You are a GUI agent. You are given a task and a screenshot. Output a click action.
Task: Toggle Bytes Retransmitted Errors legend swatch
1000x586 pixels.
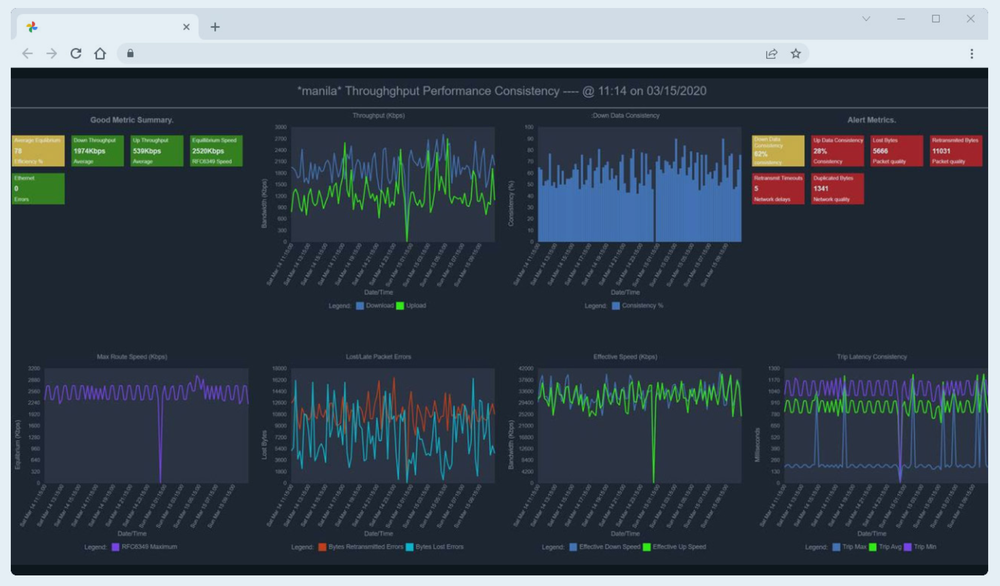(322, 546)
